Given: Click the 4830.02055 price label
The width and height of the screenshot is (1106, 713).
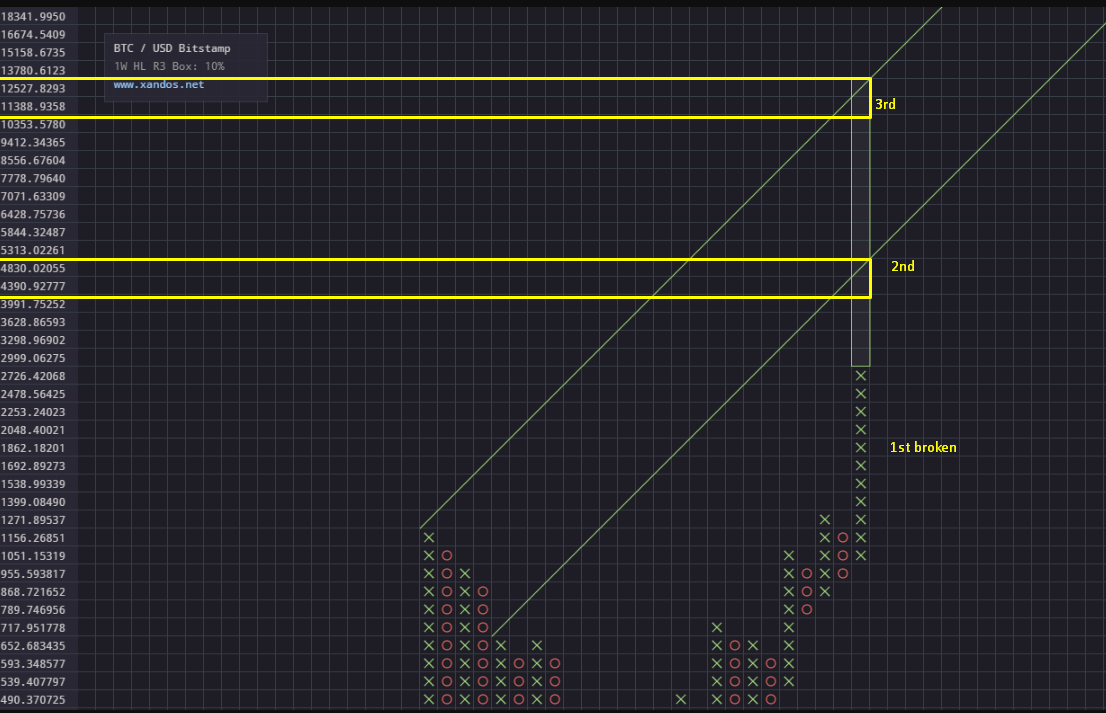Looking at the screenshot, I should (33, 268).
